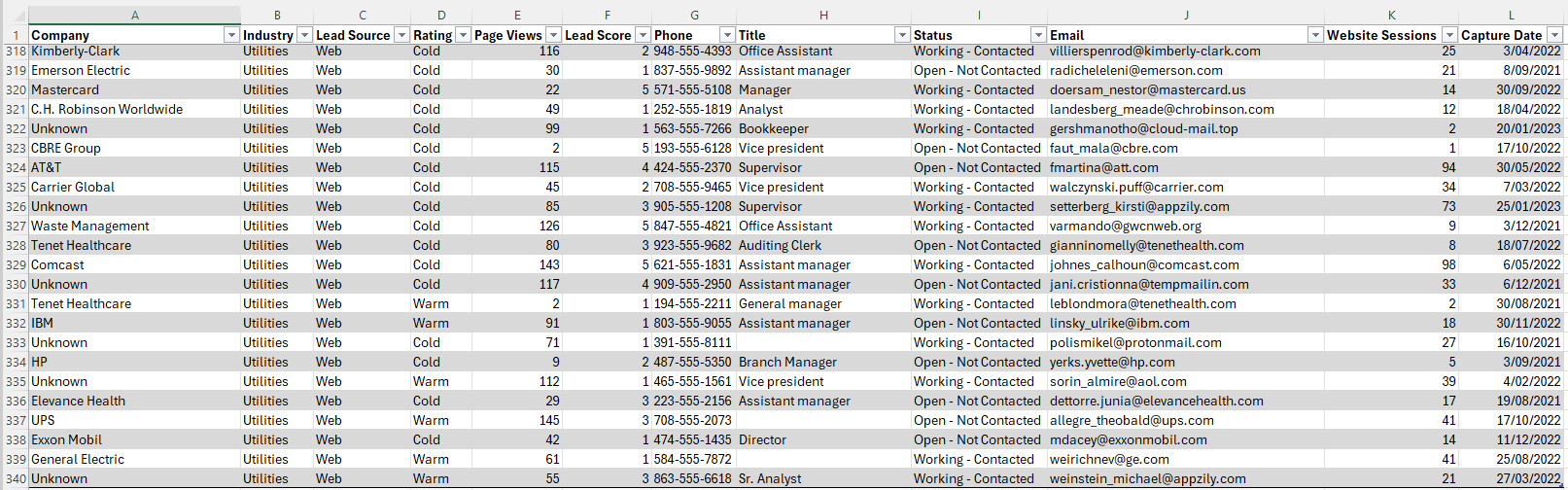This screenshot has height=490, width=1568.
Task: Select the website sessions cell 94
Action: (x=1391, y=167)
